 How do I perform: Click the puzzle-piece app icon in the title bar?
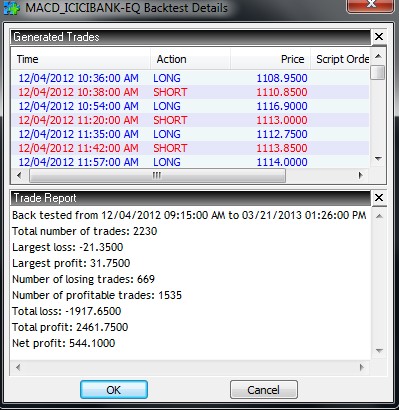click(12, 7)
